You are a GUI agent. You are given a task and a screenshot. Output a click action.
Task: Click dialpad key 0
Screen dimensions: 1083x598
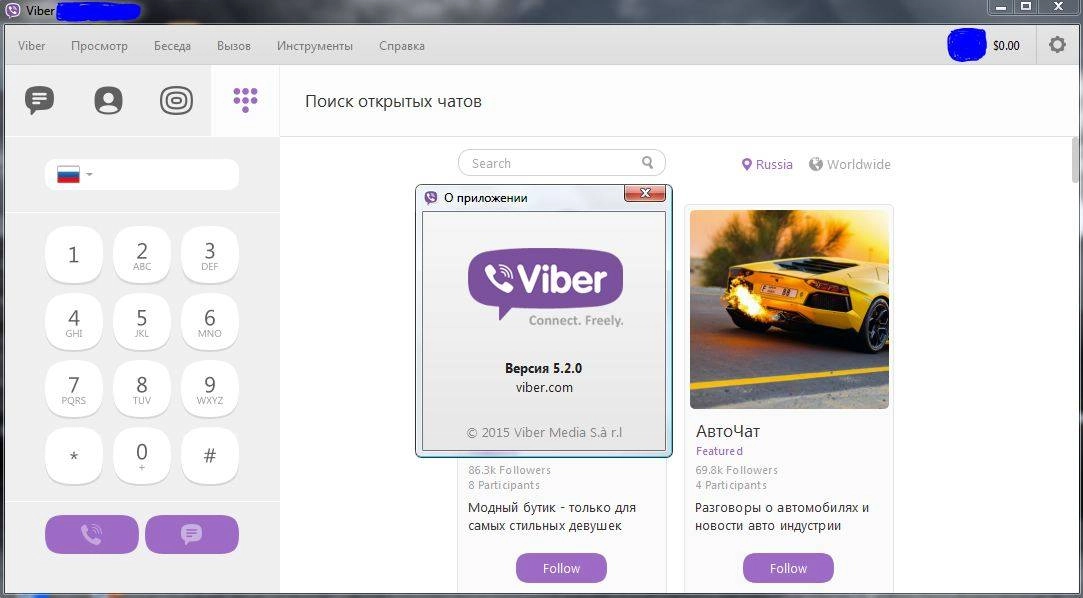(x=142, y=456)
